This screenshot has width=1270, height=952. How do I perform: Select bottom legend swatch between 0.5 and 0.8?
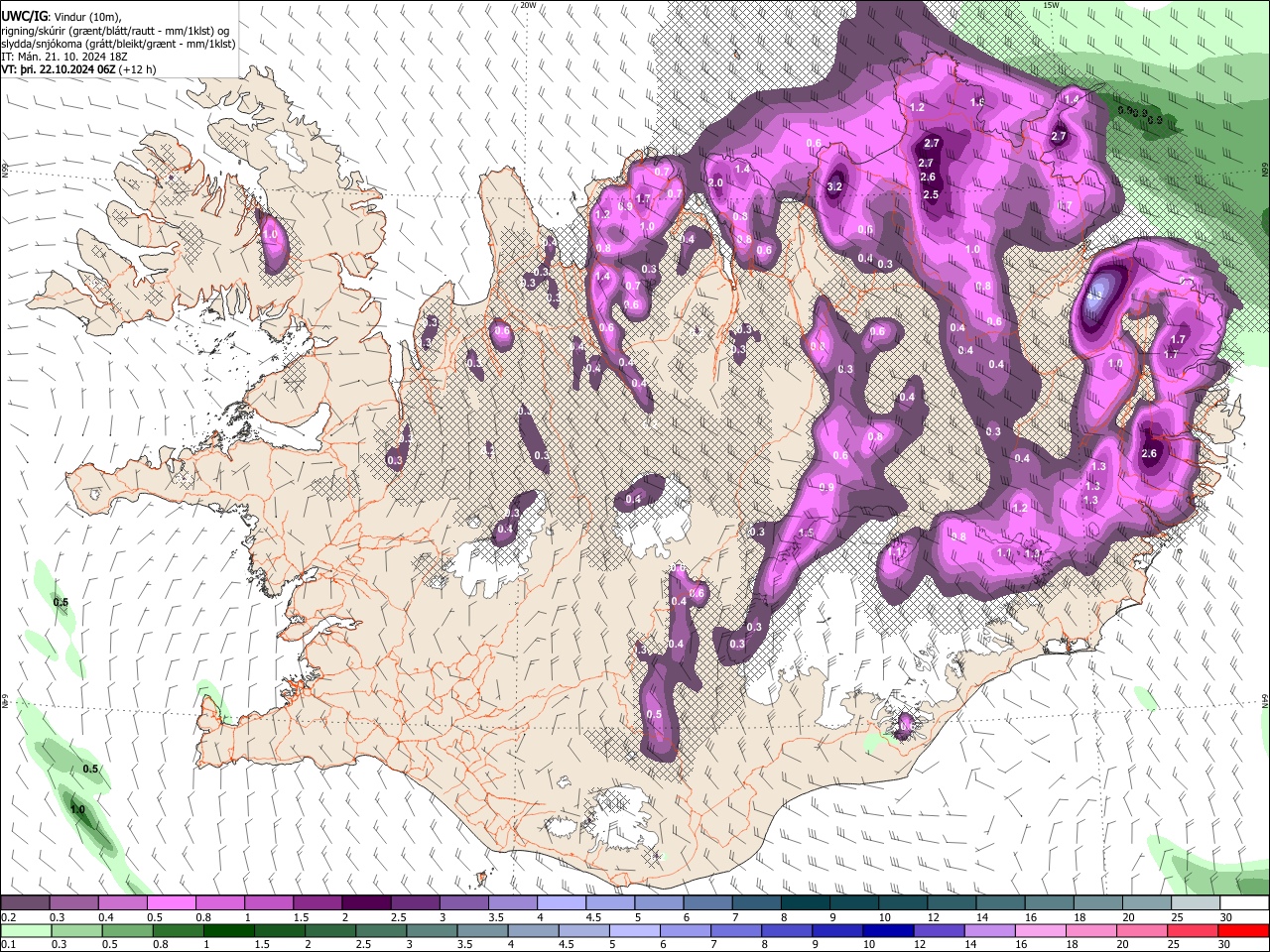click(127, 931)
